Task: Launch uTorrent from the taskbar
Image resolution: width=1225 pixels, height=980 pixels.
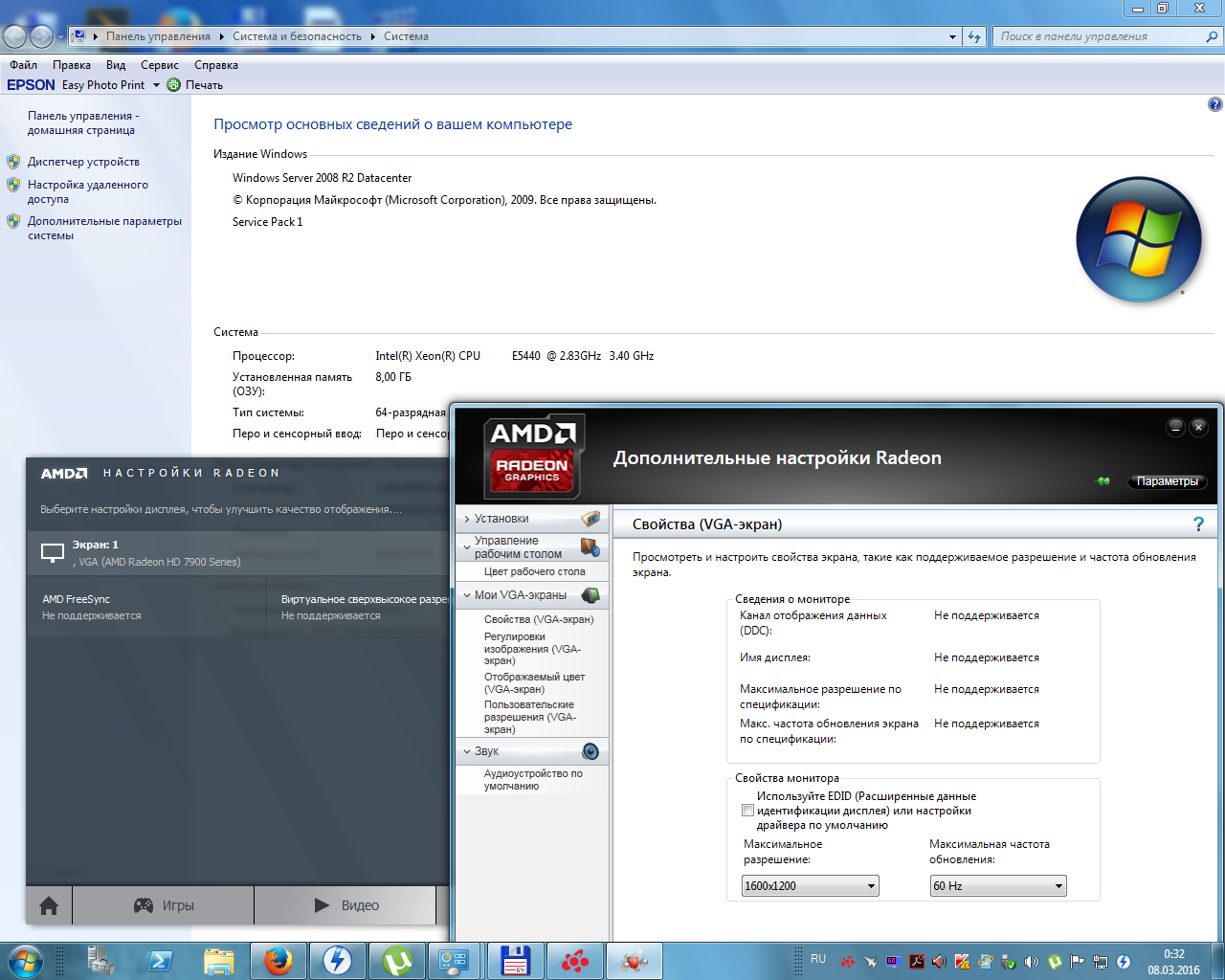Action: tap(397, 960)
